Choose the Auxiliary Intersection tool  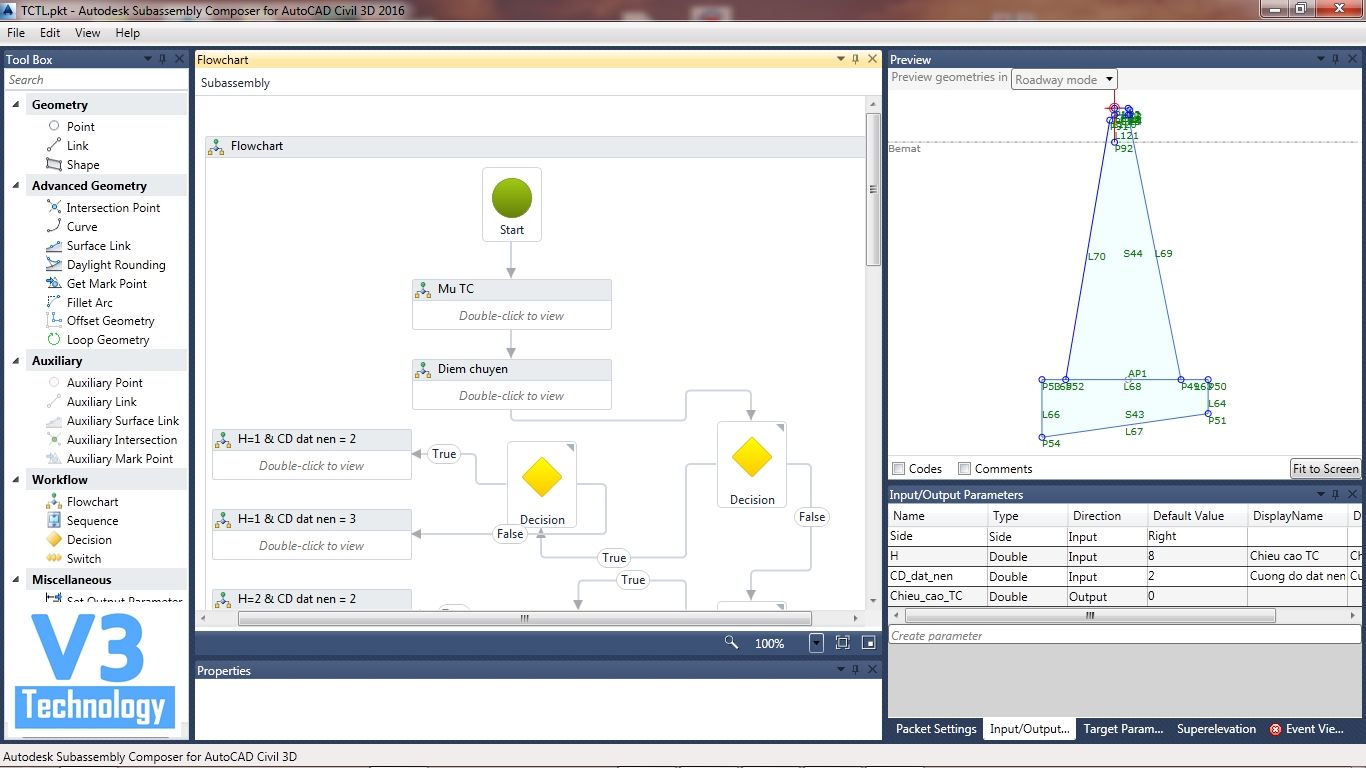click(x=121, y=440)
